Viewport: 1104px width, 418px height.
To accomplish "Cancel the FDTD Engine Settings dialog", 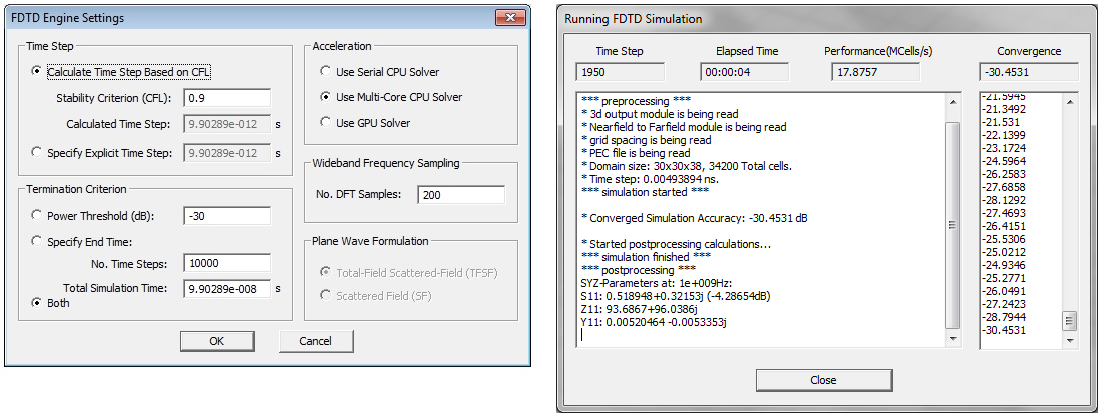I will (x=316, y=341).
